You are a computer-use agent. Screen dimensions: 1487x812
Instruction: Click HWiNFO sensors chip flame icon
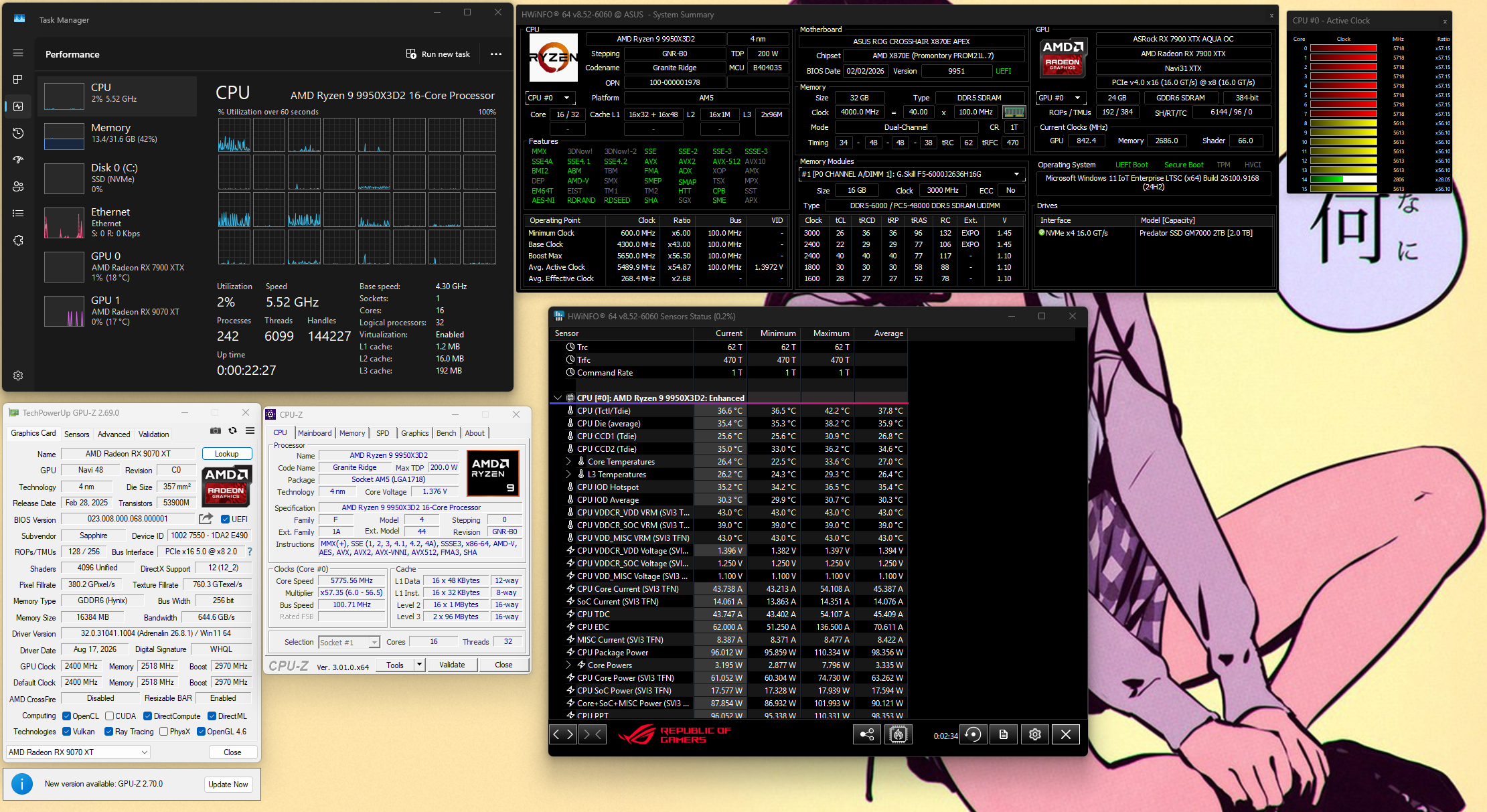(898, 734)
